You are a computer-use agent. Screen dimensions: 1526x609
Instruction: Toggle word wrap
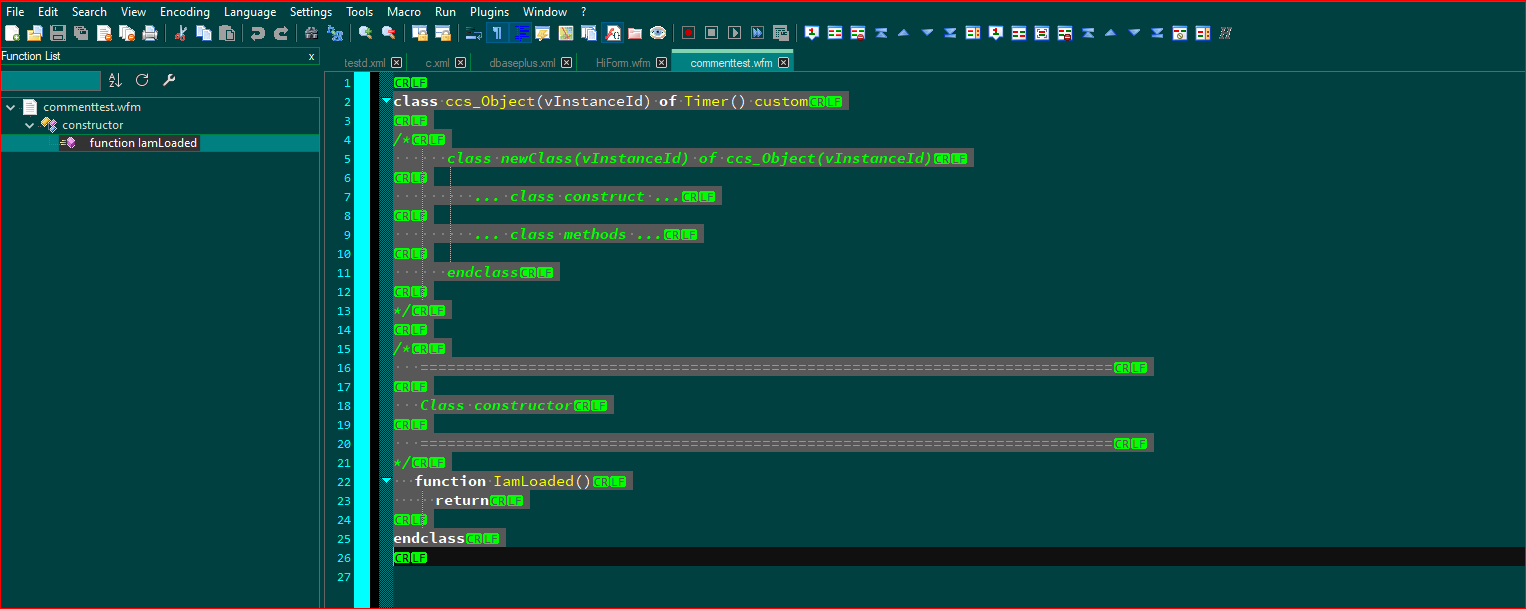pyautogui.click(x=474, y=33)
